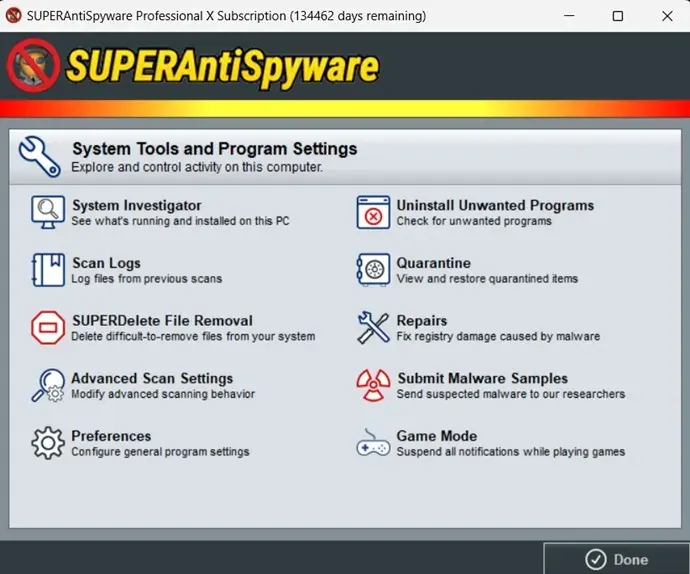The height and width of the screenshot is (574, 690).
Task: Click "View and restore quarantined items" text
Action: [x=487, y=279]
